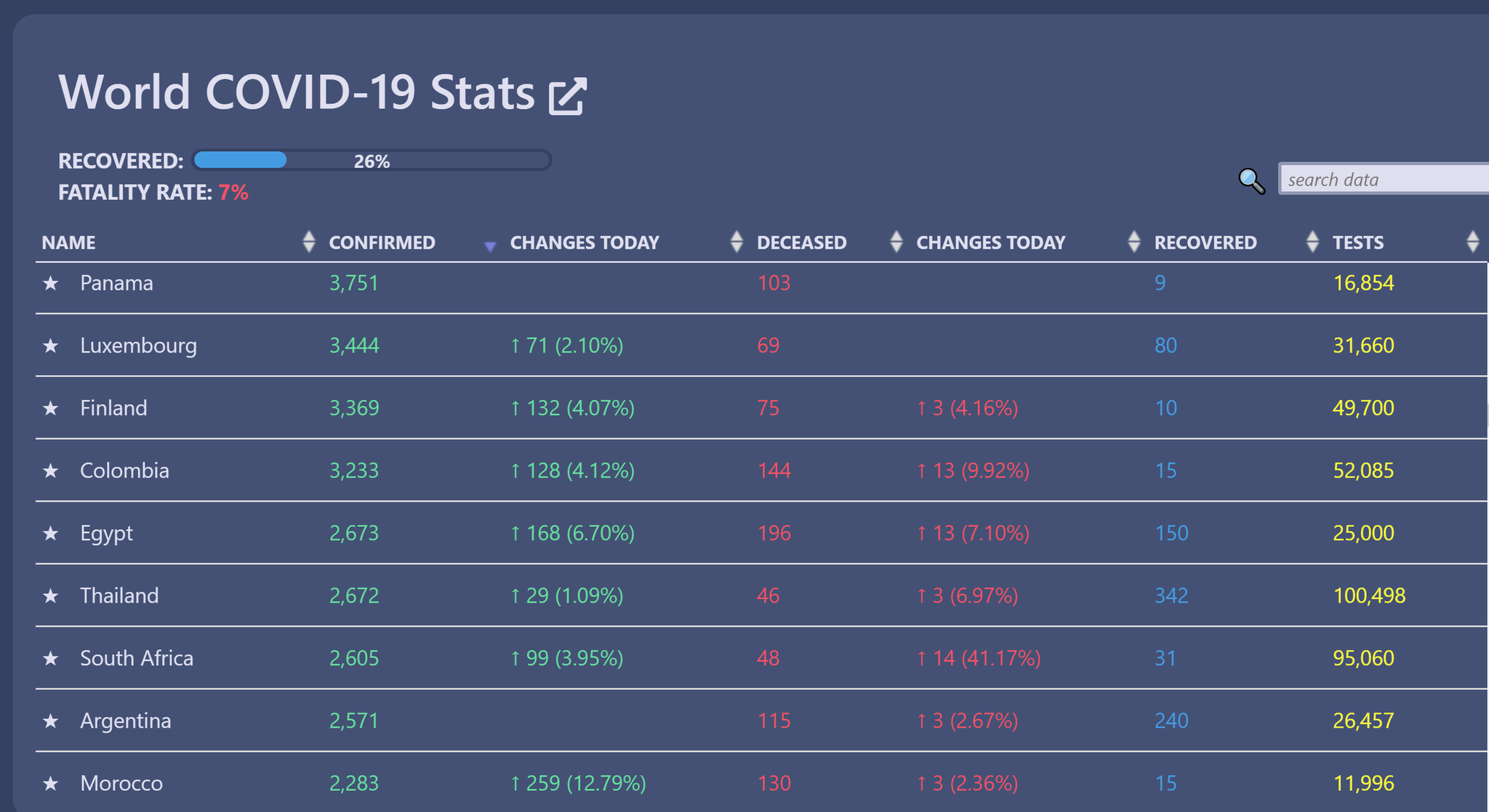Click the 7% fatality rate value
The image size is (1489, 812).
click(233, 193)
